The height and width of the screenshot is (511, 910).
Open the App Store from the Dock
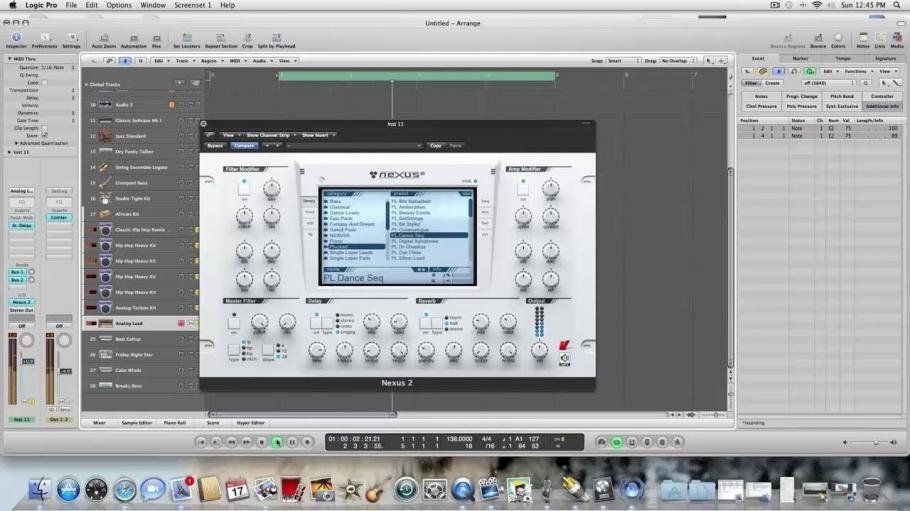pyautogui.click(x=68, y=490)
